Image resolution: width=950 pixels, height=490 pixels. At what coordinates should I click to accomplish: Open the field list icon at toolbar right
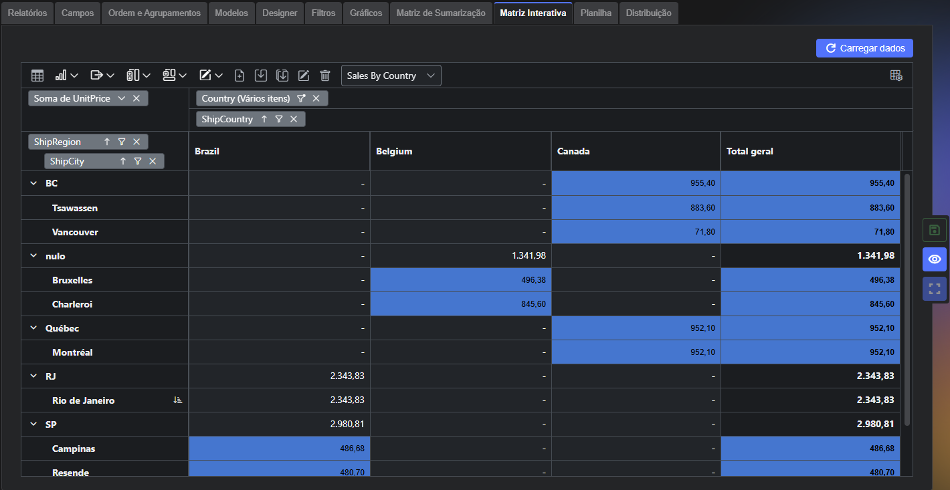[x=896, y=76]
